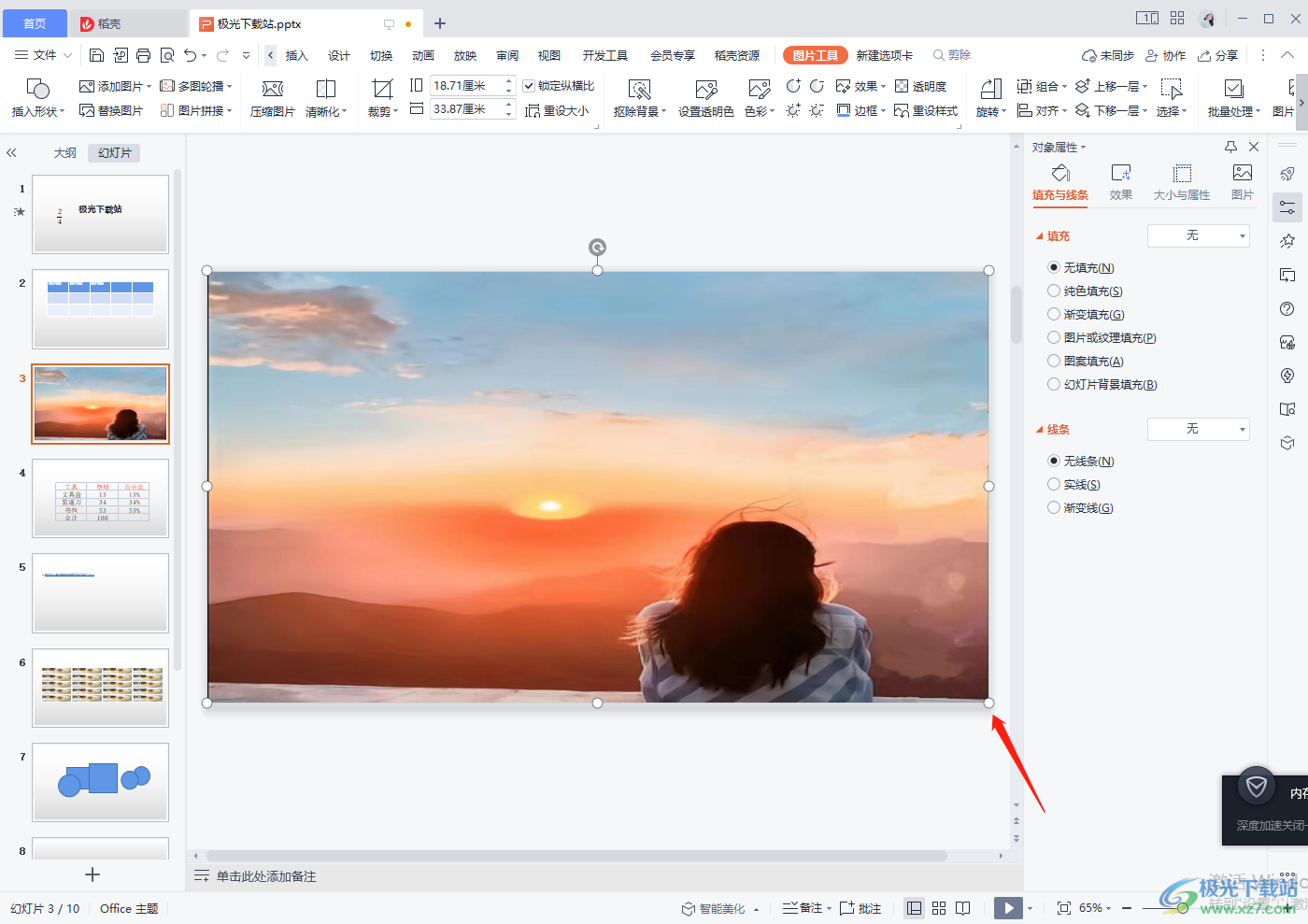Image resolution: width=1308 pixels, height=924 pixels.
Task: Collapse the Fill (填充) section
Action: coord(1040,236)
